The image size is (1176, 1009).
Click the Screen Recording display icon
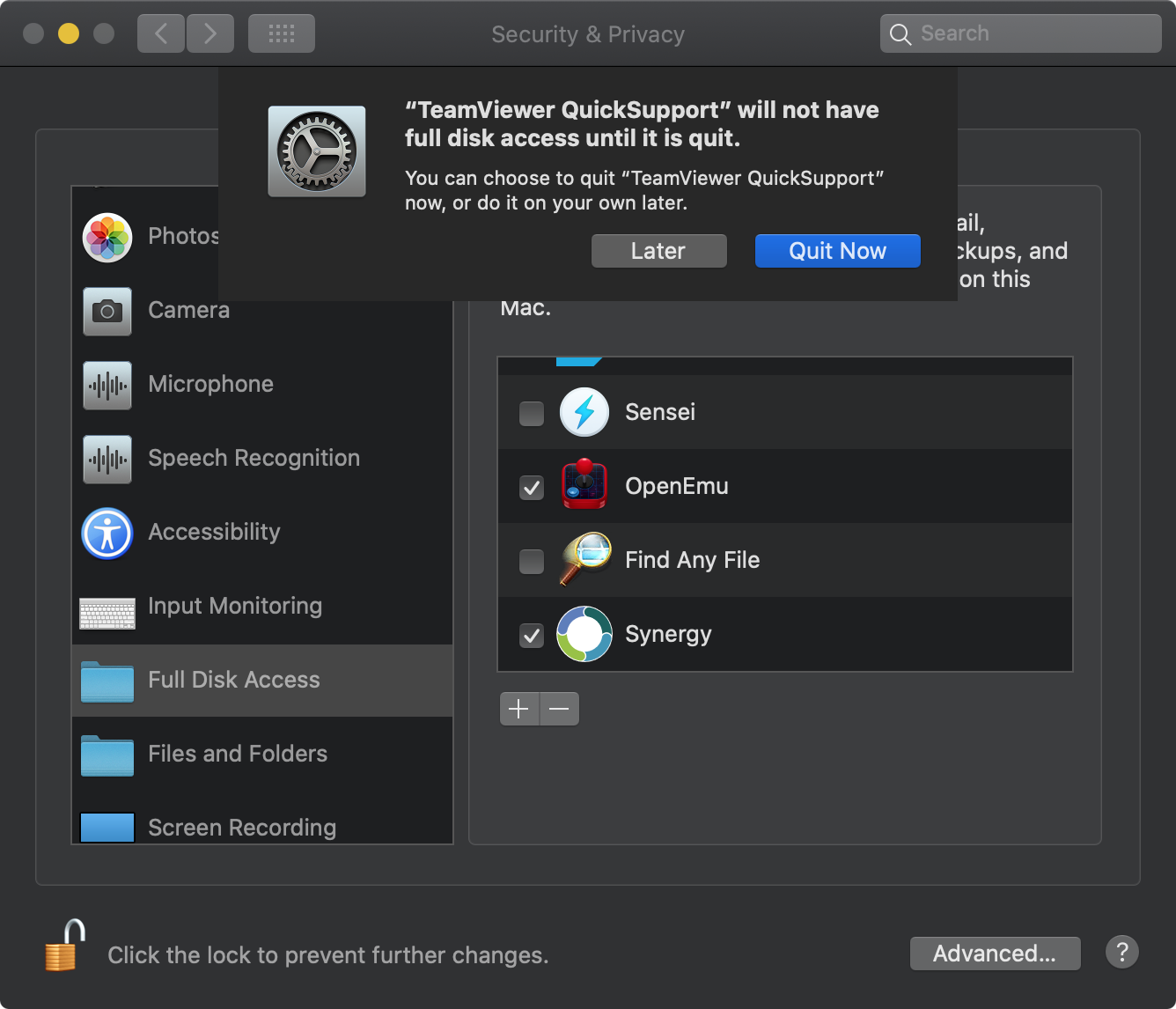pyautogui.click(x=107, y=828)
